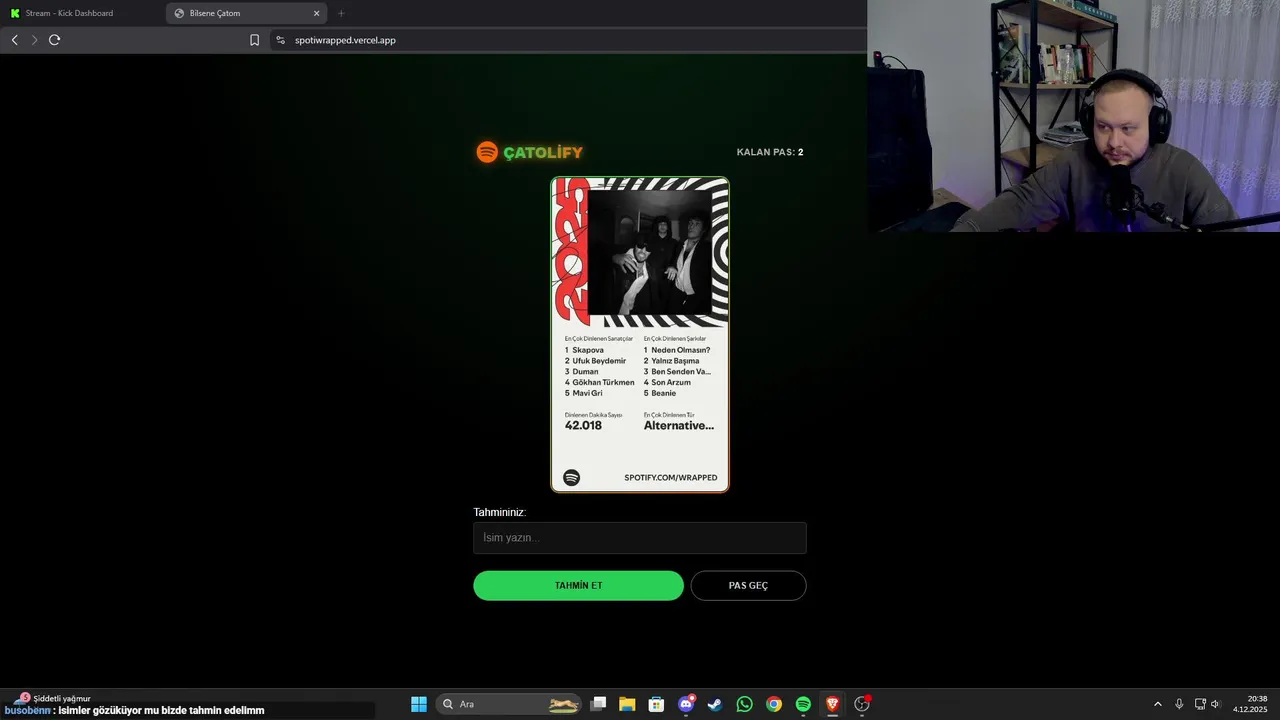This screenshot has width=1280, height=720.
Task: Click artist Ufuk Beydemir
Action: [599, 361]
